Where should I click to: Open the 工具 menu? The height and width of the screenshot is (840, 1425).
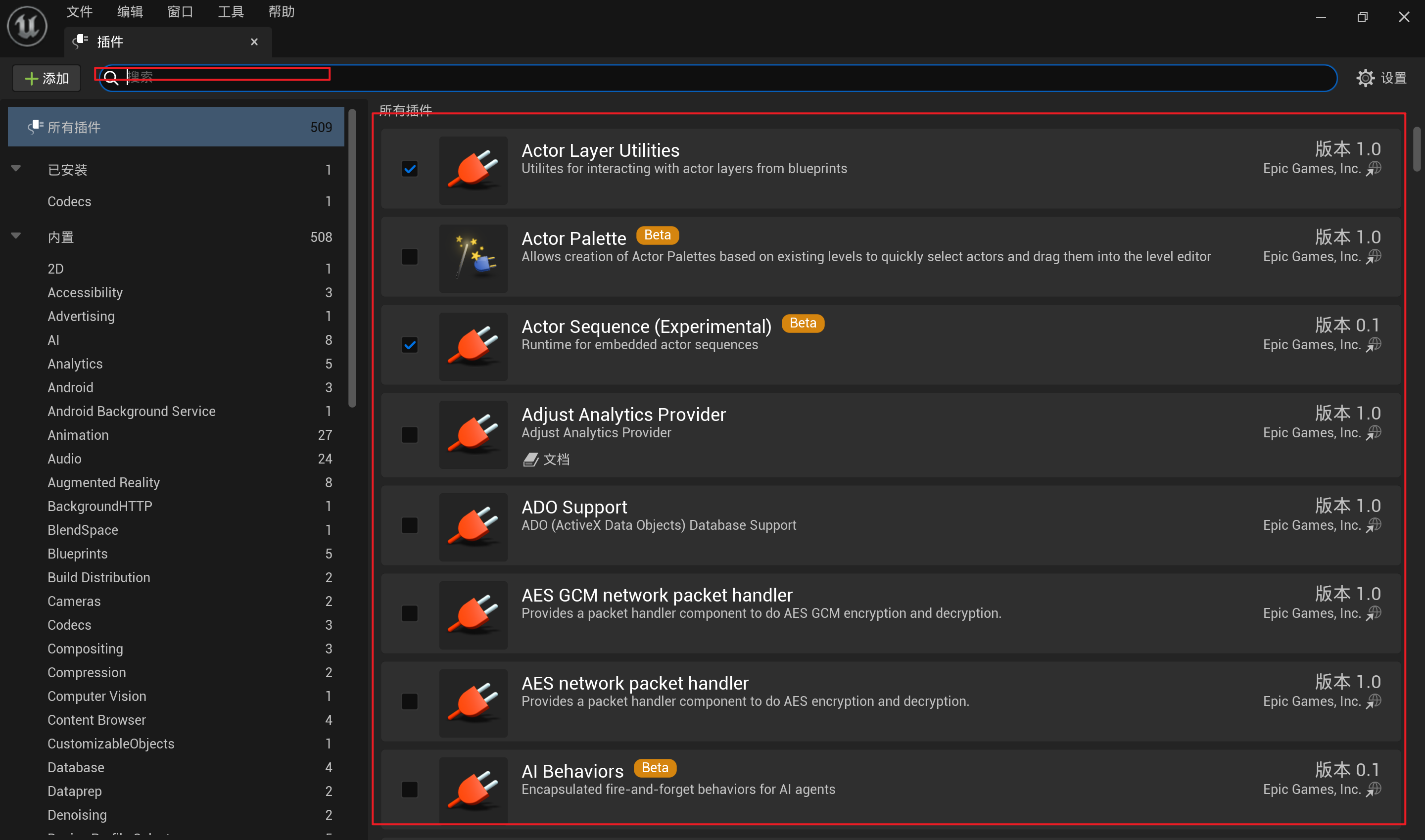[x=231, y=11]
